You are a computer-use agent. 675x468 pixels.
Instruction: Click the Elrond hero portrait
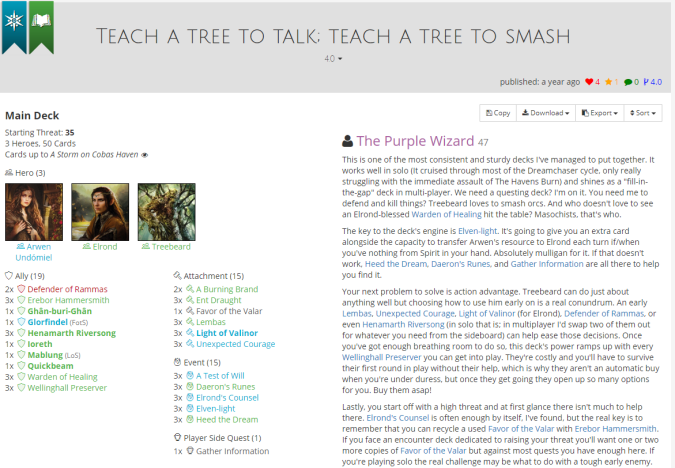(x=100, y=212)
